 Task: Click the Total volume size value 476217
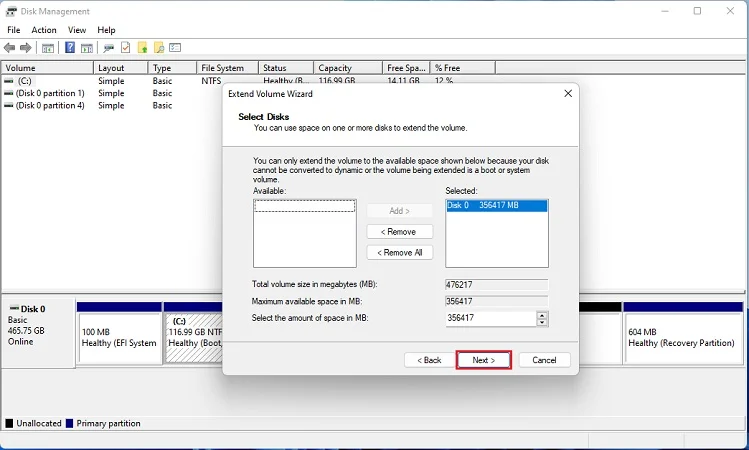tap(496, 285)
